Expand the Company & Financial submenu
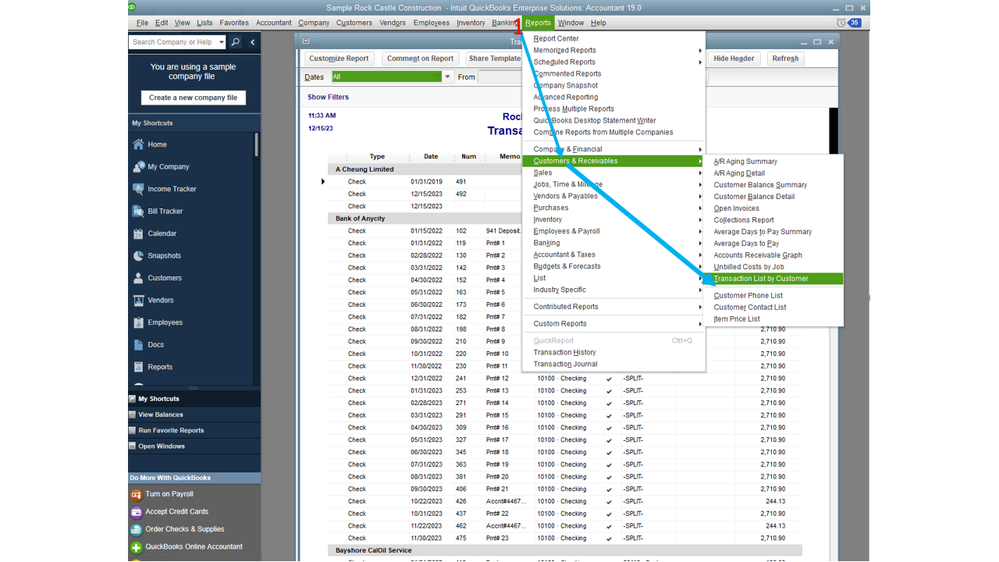999x562 pixels. pos(700,149)
